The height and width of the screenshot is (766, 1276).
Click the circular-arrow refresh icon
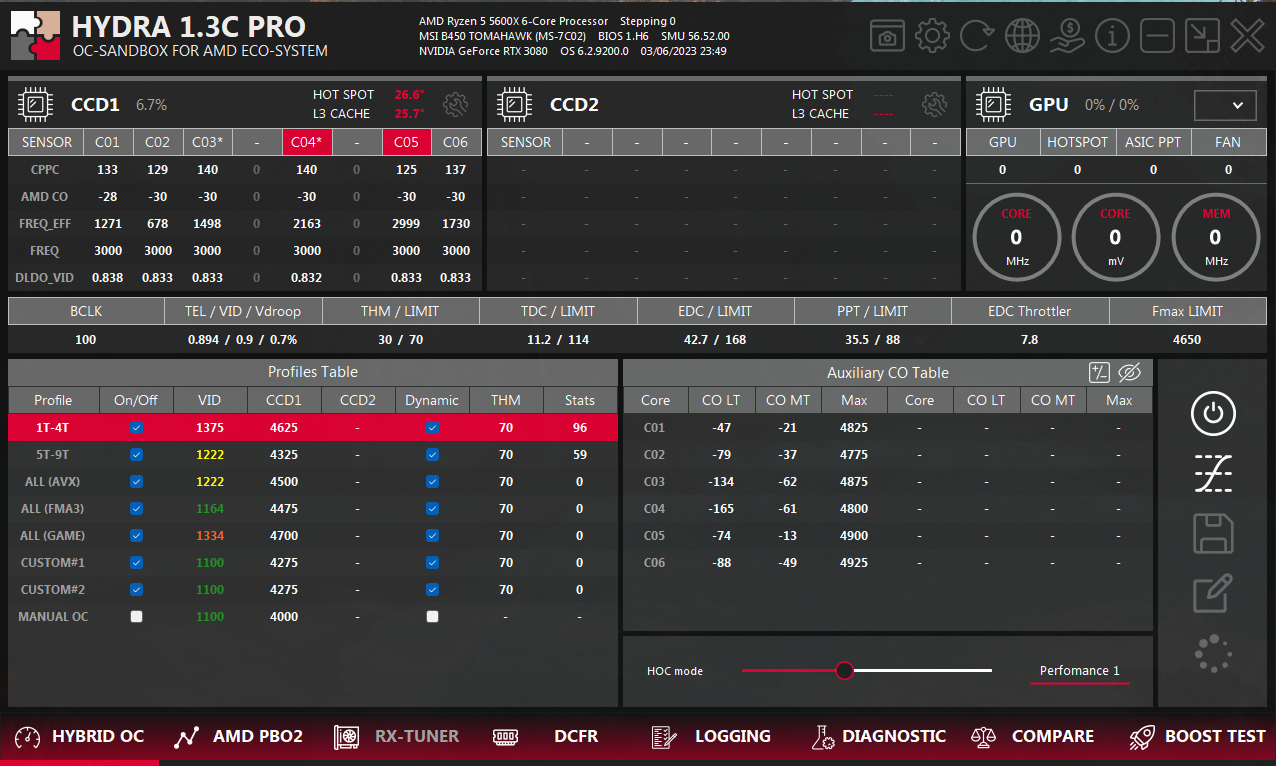[x=977, y=37]
